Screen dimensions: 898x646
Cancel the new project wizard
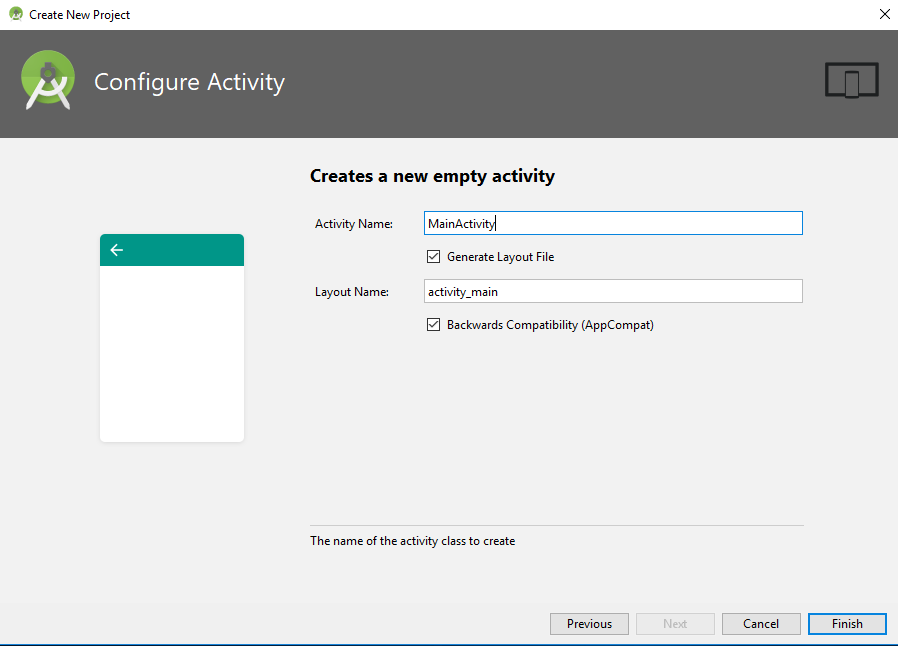coord(761,624)
